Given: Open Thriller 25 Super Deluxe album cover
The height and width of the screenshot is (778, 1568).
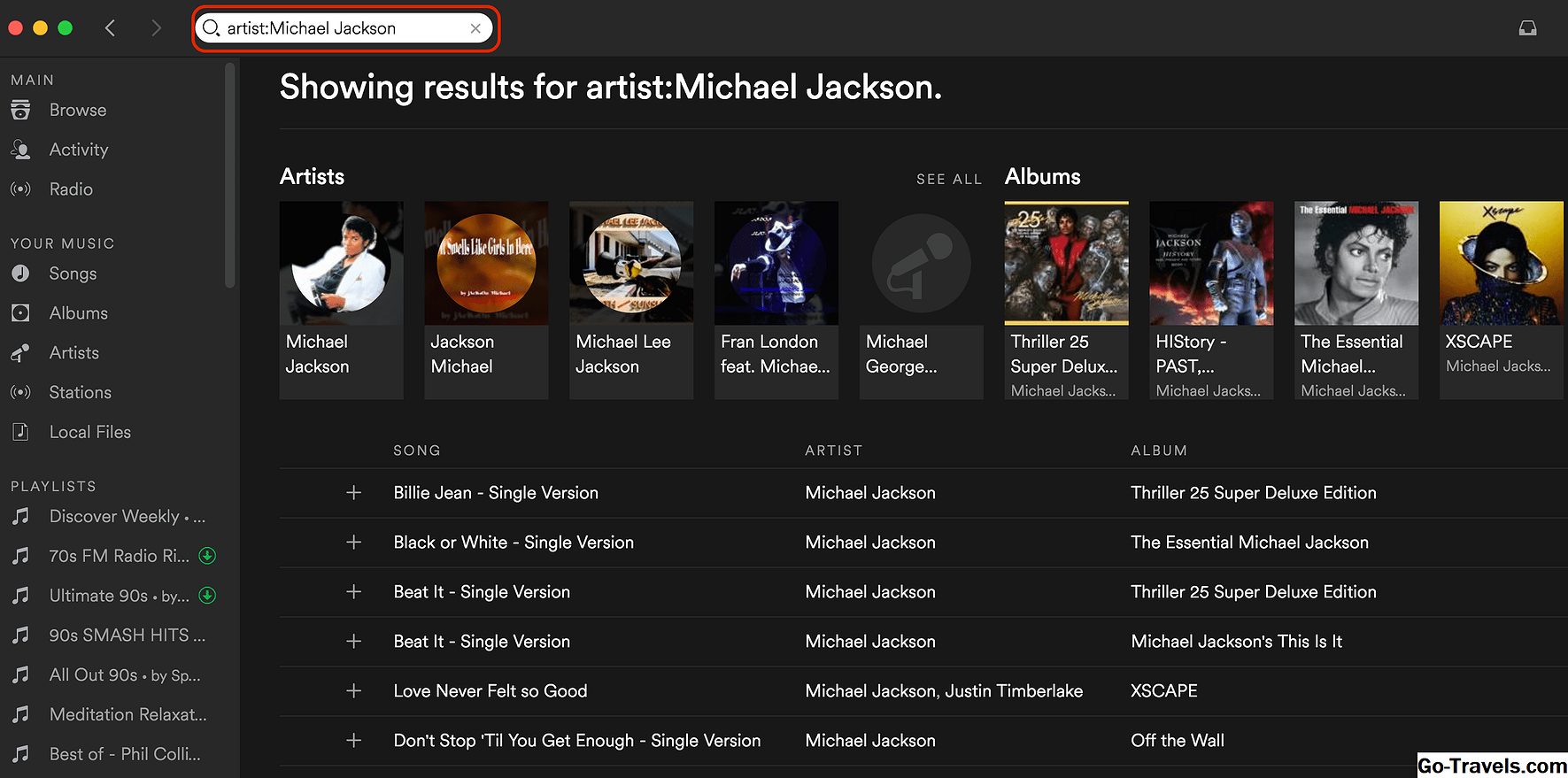Looking at the screenshot, I should tap(1066, 263).
